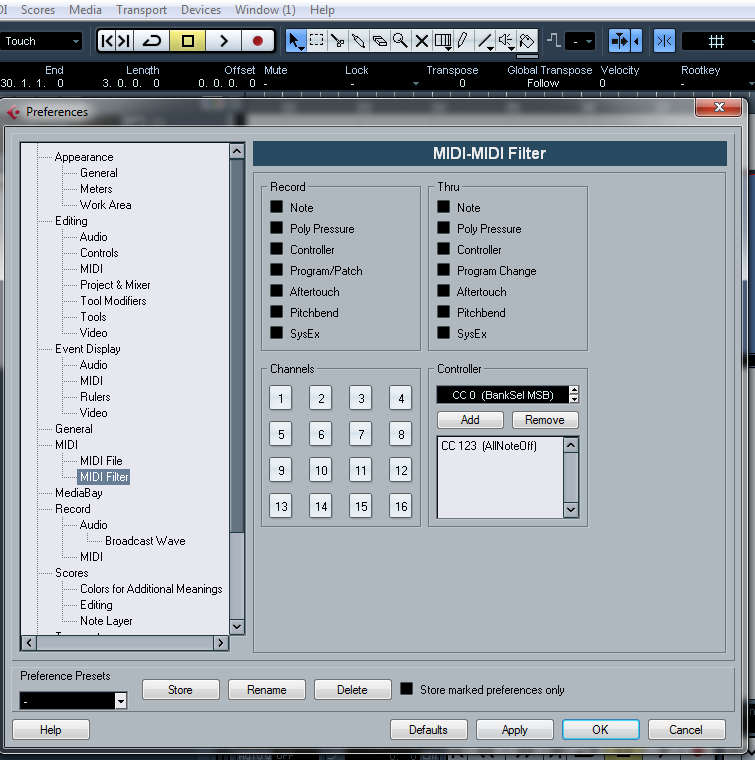Select the Mute X tool
755x760 pixels.
tap(422, 41)
